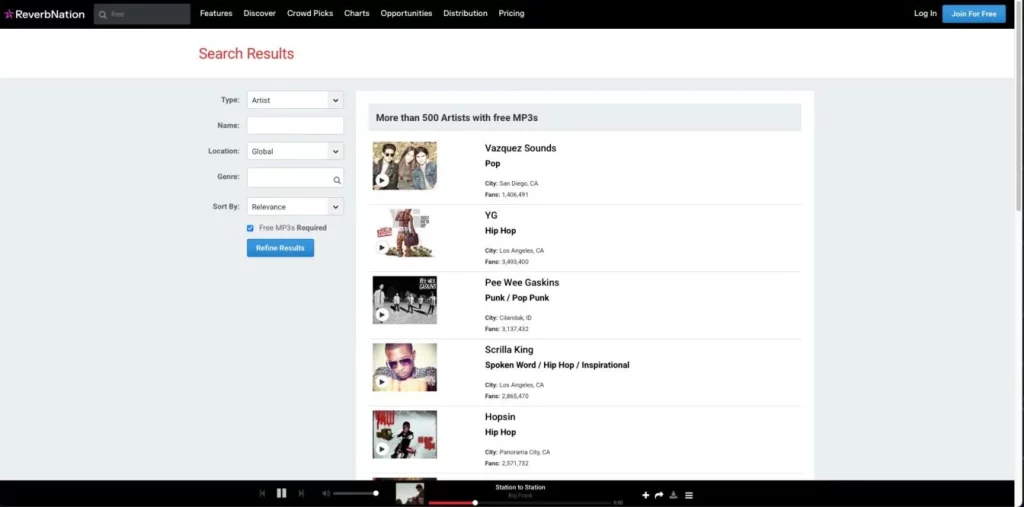
Task: Play YG via thumbnail play icon
Action: tap(382, 248)
